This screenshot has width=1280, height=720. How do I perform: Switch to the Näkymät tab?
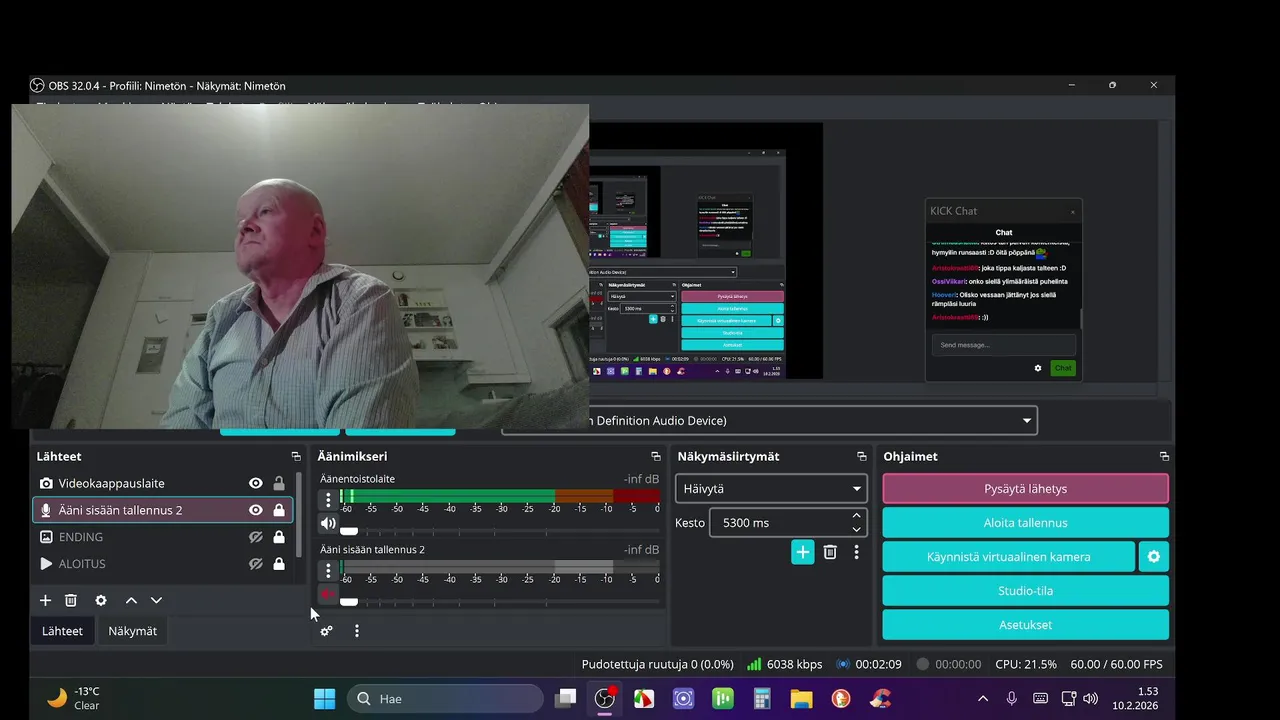pyautogui.click(x=132, y=631)
